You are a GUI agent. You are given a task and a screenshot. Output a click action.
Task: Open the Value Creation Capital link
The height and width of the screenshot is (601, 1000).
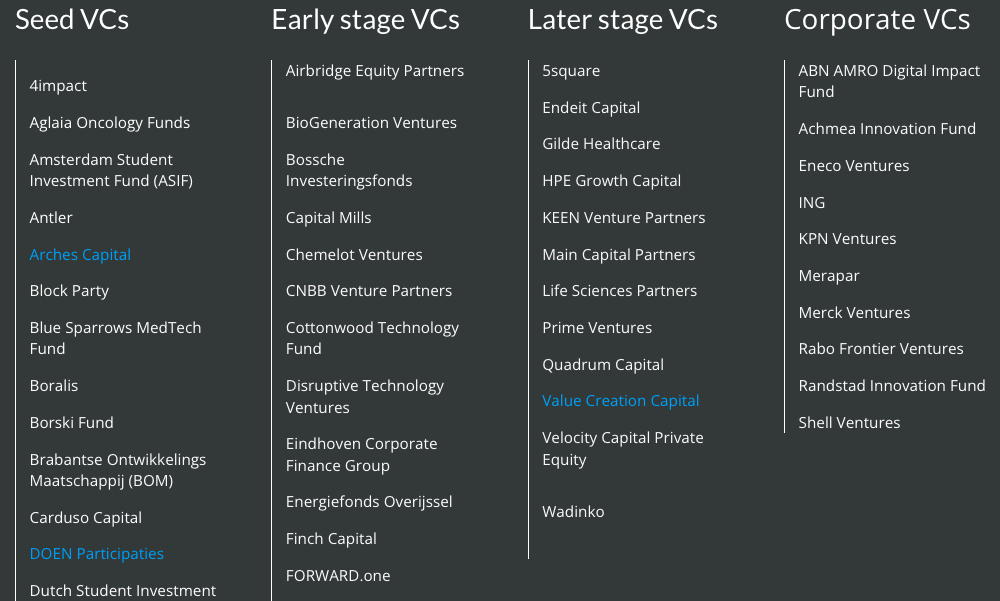point(621,401)
